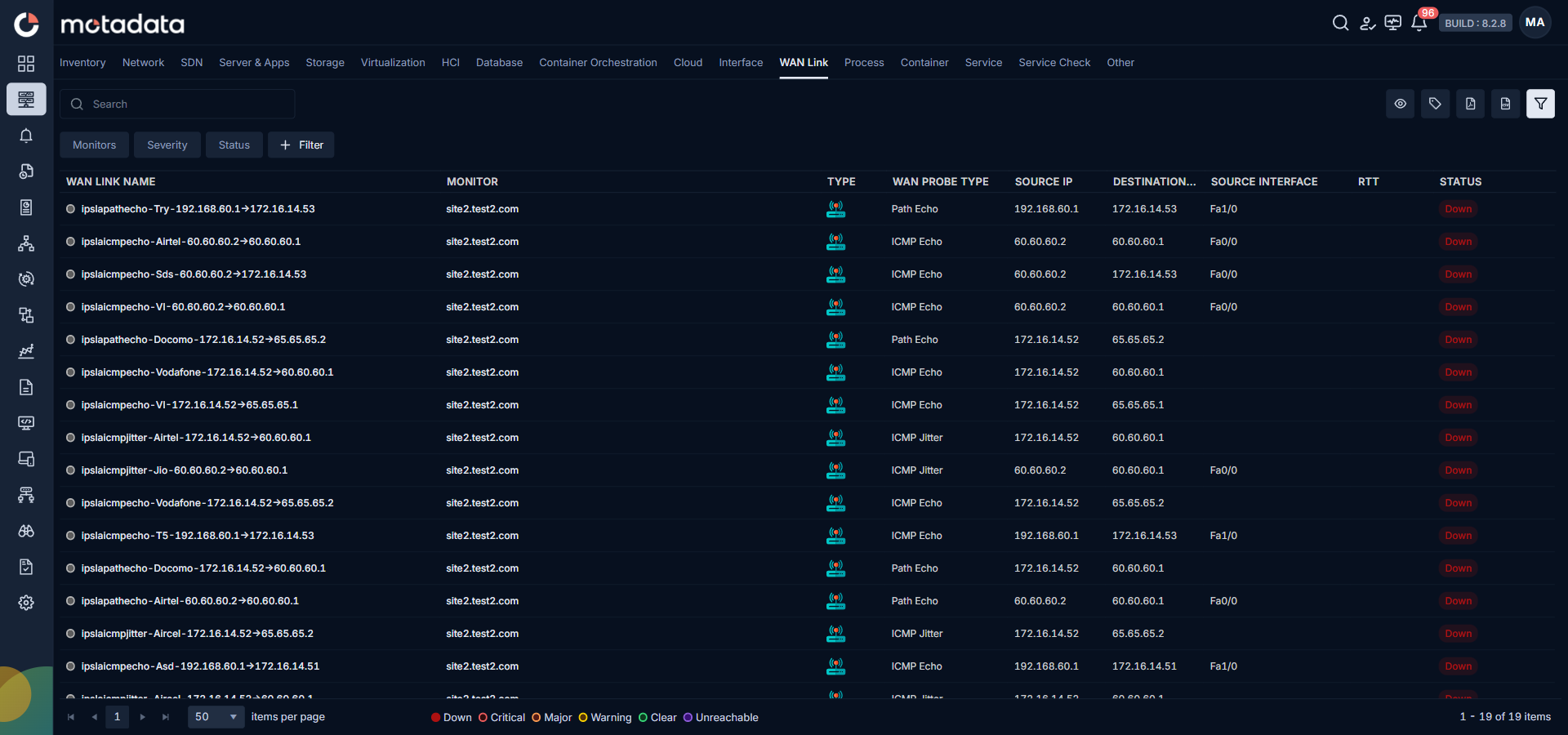Open the topology icon in left sidebar
Screen dimensions: 1568x735
(x=26, y=243)
